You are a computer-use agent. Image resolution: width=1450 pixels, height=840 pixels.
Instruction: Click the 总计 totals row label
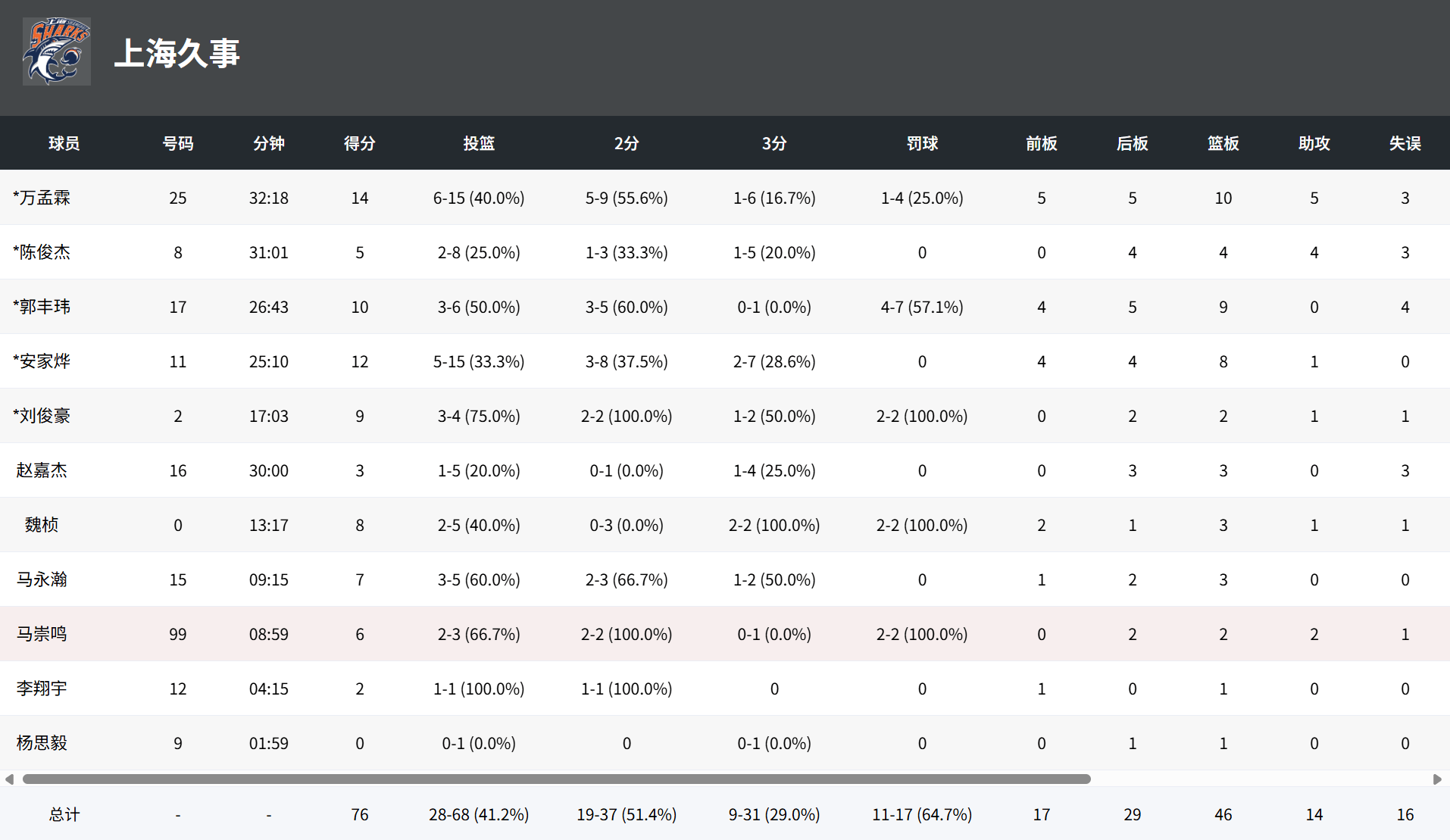pyautogui.click(x=64, y=814)
